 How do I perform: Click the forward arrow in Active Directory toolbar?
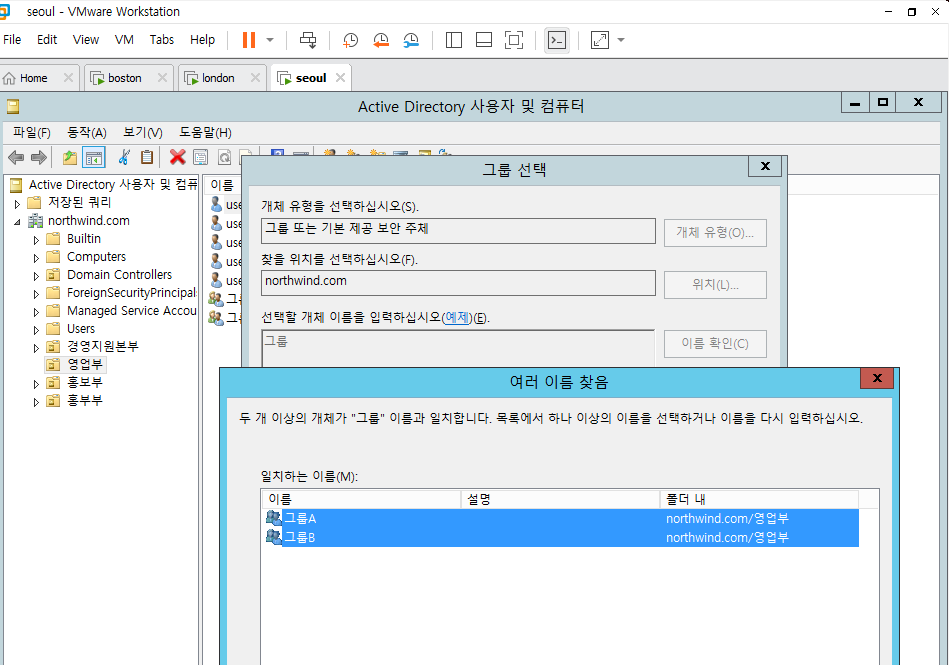pos(39,158)
